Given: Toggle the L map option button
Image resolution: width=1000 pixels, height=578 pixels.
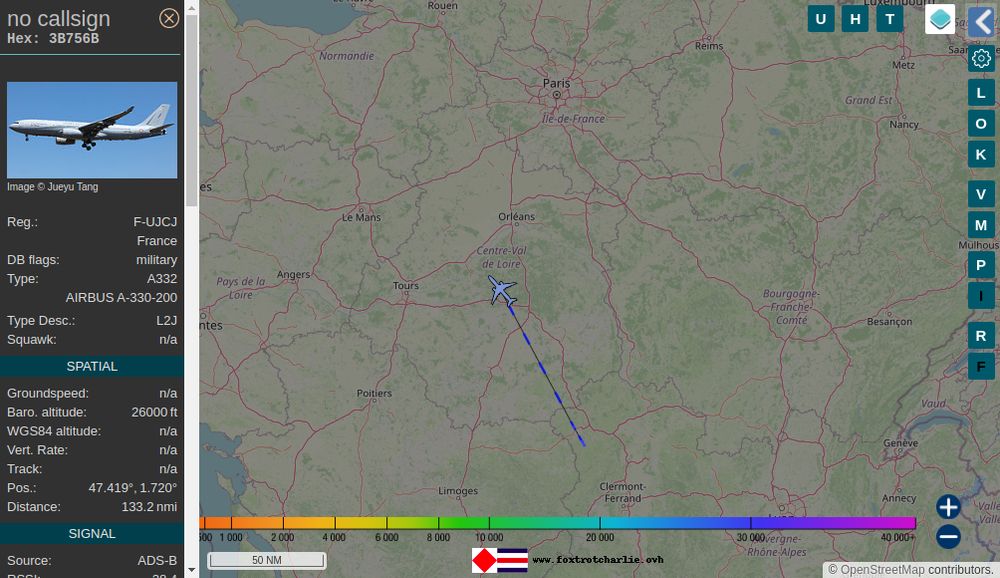Looking at the screenshot, I should (981, 93).
